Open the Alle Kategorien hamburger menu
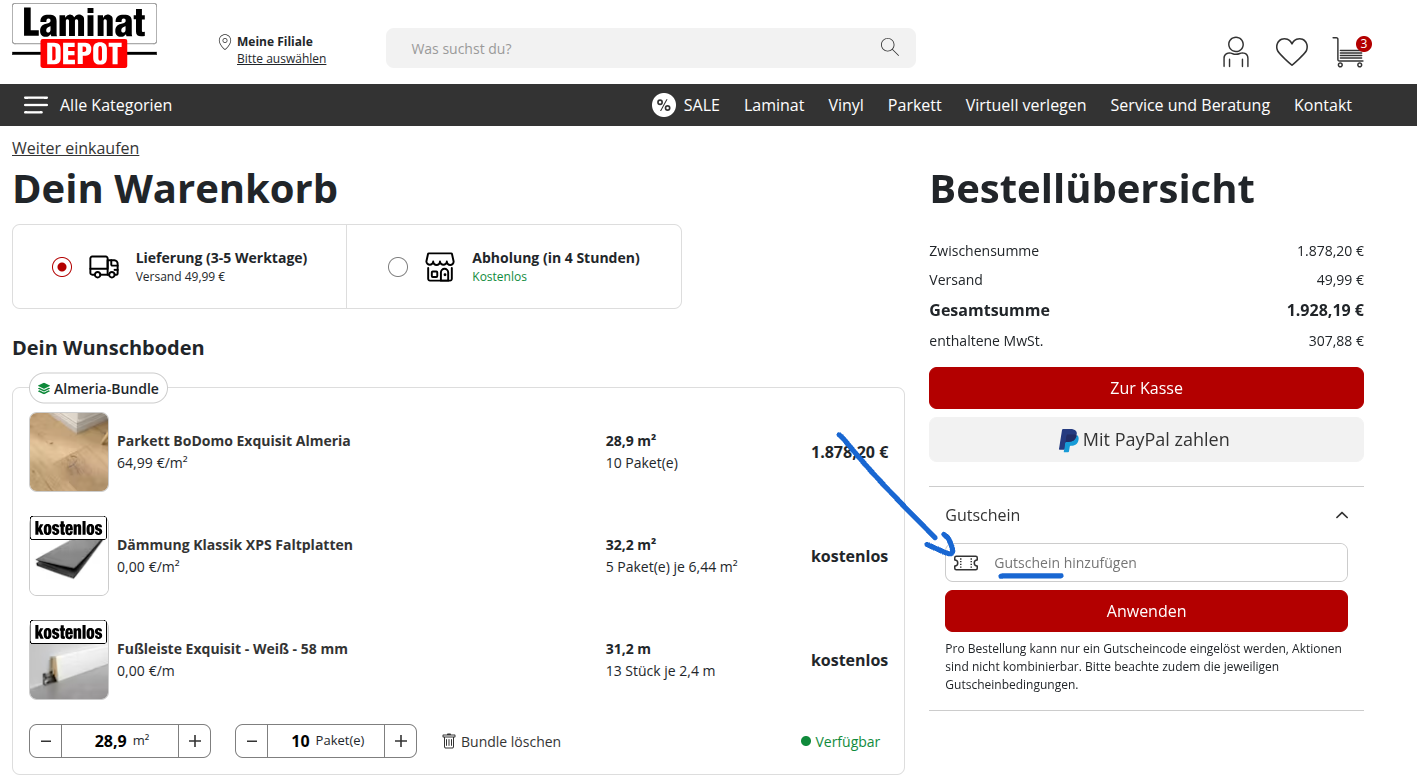 point(36,105)
